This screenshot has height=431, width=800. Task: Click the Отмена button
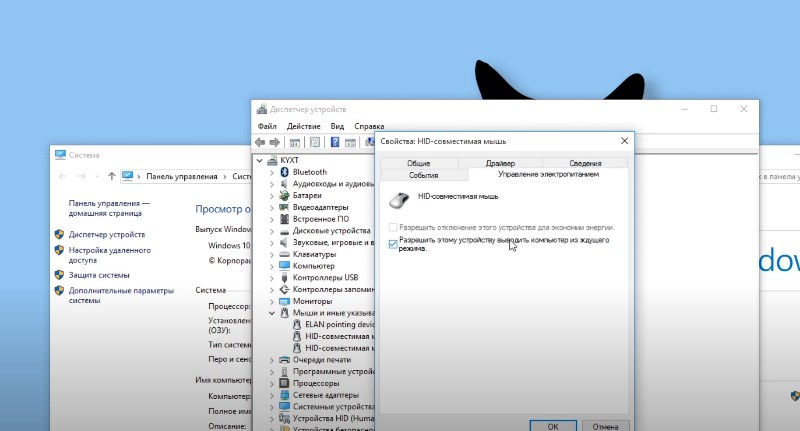[605, 424]
